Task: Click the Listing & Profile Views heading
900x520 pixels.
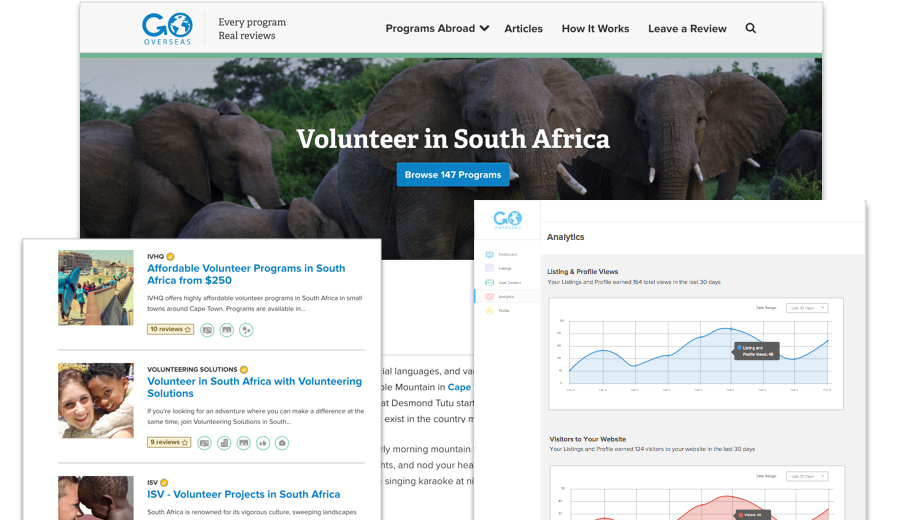Action: [x=583, y=271]
